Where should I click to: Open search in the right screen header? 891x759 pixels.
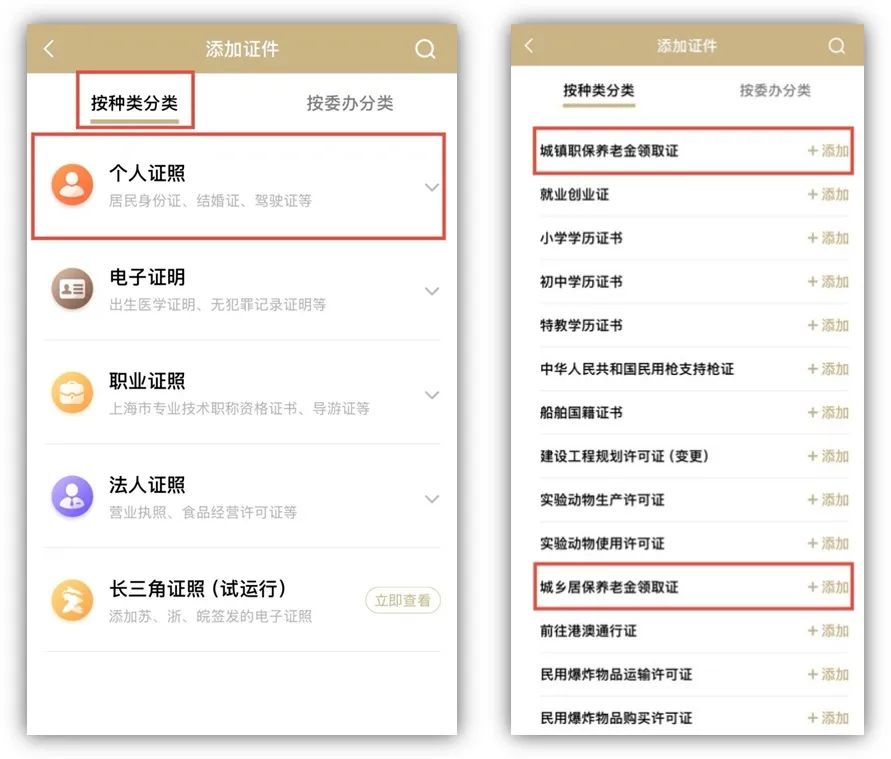click(836, 45)
